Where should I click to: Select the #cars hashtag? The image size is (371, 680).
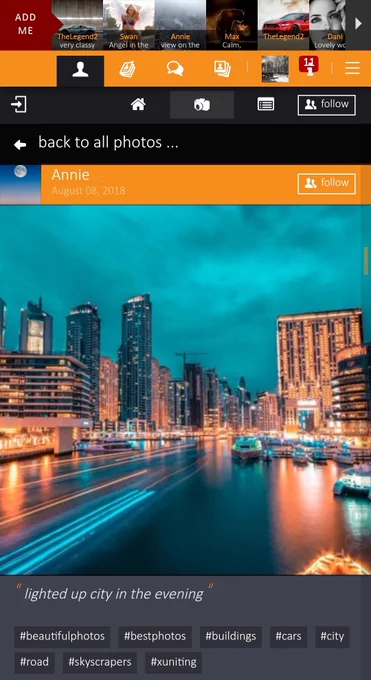tap(288, 637)
